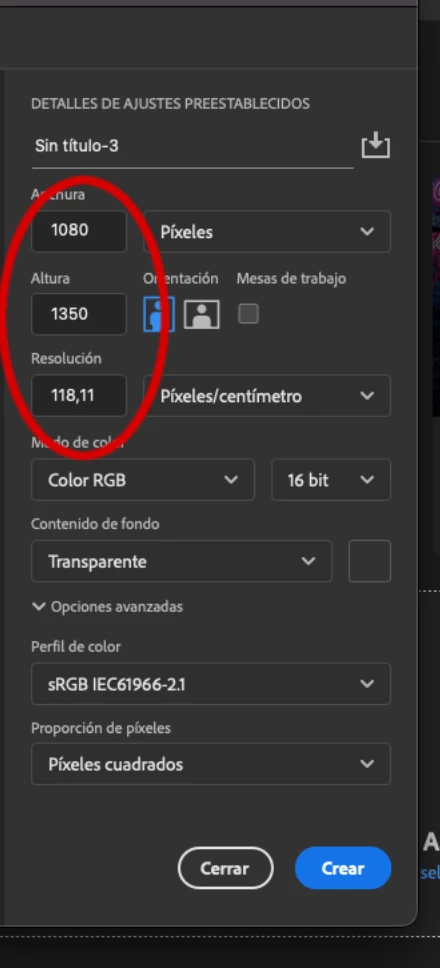440x968 pixels.
Task: Open the Transparente background content dropdown
Action: click(181, 561)
